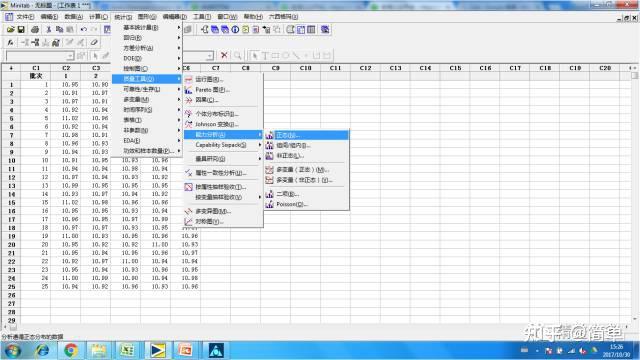Open the empty combo box dropdown arrow at left
This screenshot has height=360, width=640.
pos(70,56)
